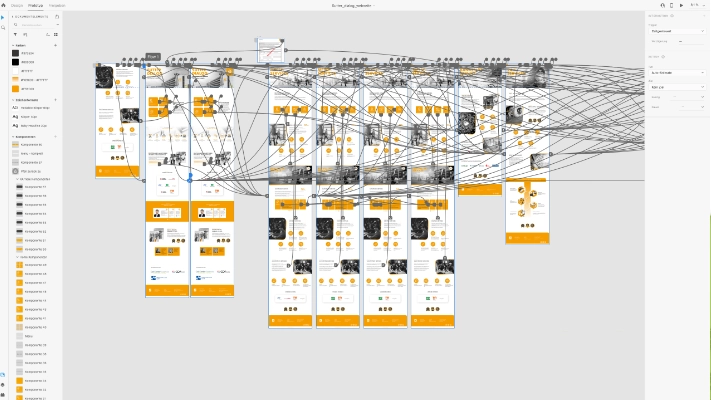Viewport: 711px width, 400px height.
Task: Select the Select arrow tool
Action: [x=3, y=17]
